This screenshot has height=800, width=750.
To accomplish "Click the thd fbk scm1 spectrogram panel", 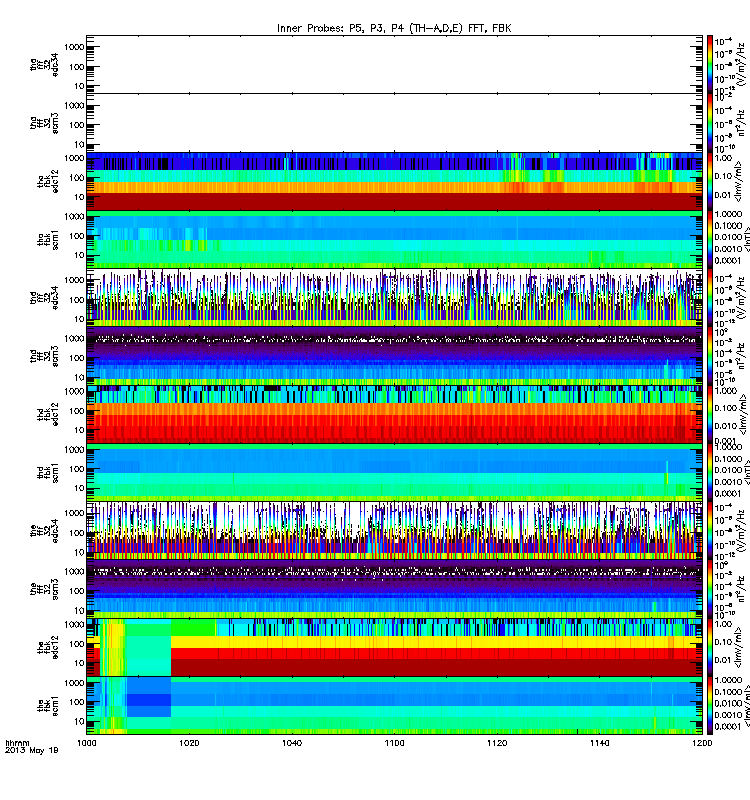I will point(394,473).
